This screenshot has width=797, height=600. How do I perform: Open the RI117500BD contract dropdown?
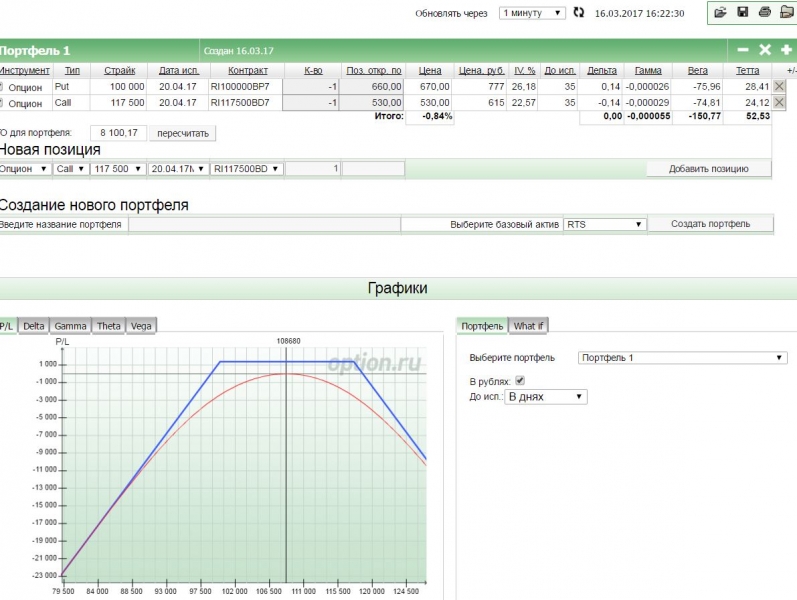tap(247, 169)
